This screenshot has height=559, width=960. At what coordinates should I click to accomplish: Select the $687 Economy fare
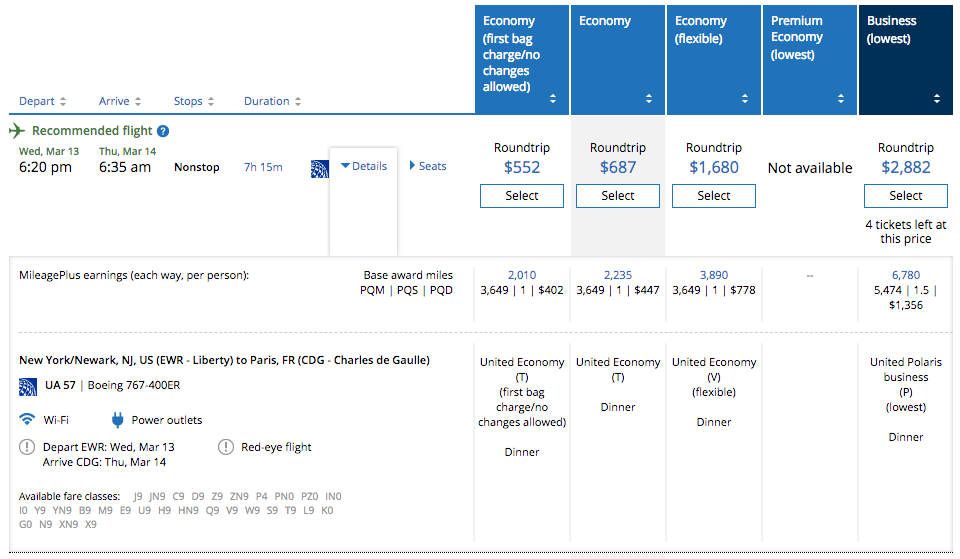(618, 196)
